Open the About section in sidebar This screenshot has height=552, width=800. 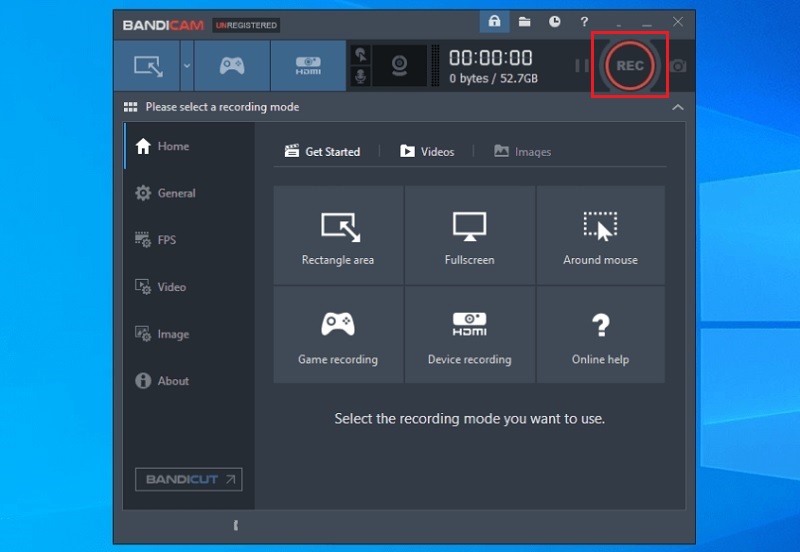pos(189,381)
